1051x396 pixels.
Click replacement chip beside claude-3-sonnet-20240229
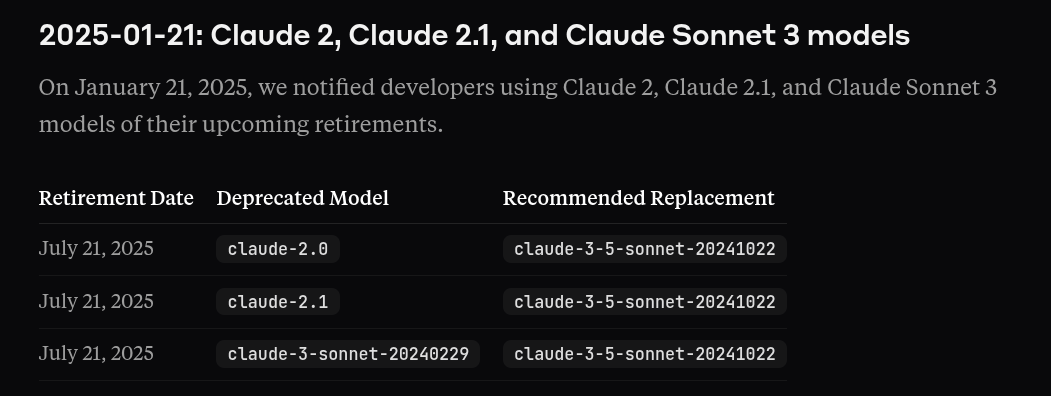(x=645, y=354)
